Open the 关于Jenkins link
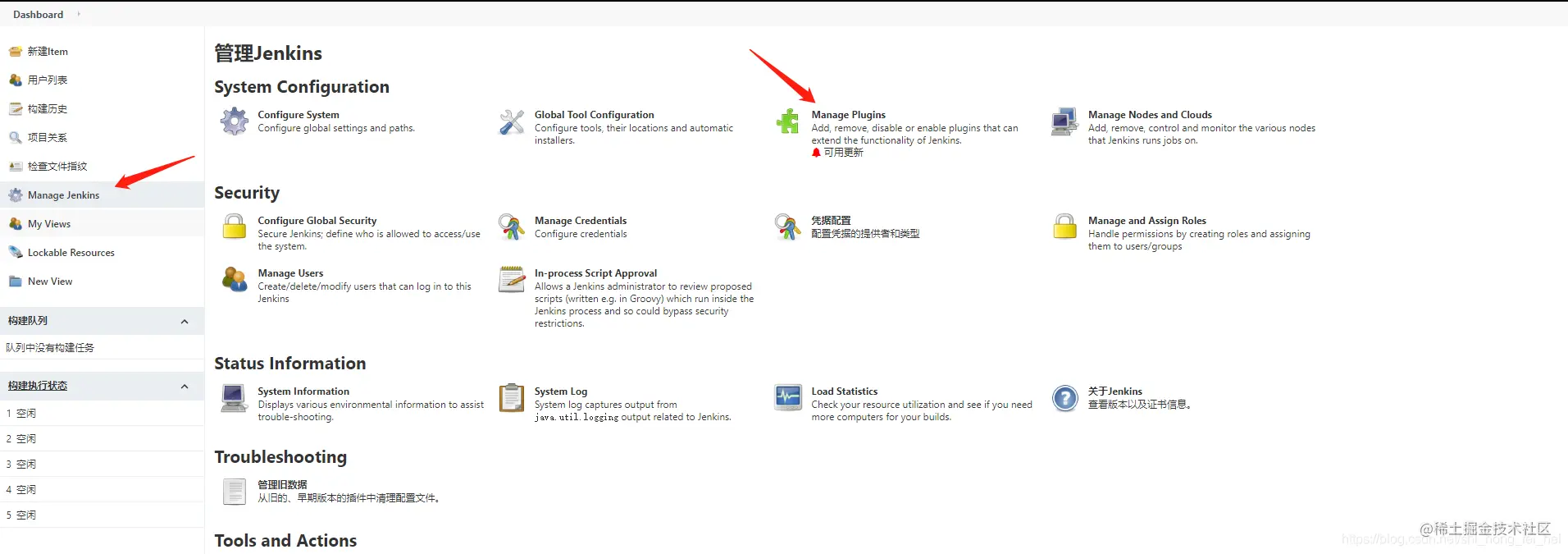Screen dimensions: 1568x554 pos(1115,391)
